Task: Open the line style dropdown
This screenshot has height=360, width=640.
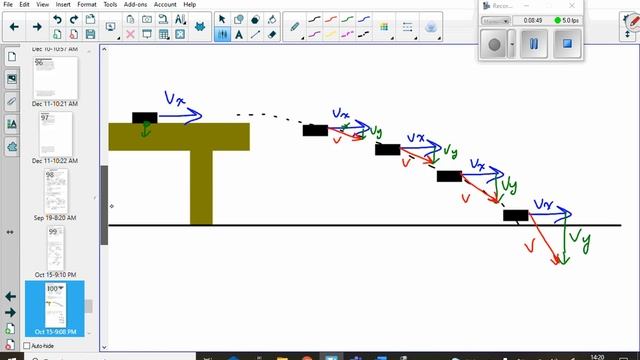Action: [407, 27]
